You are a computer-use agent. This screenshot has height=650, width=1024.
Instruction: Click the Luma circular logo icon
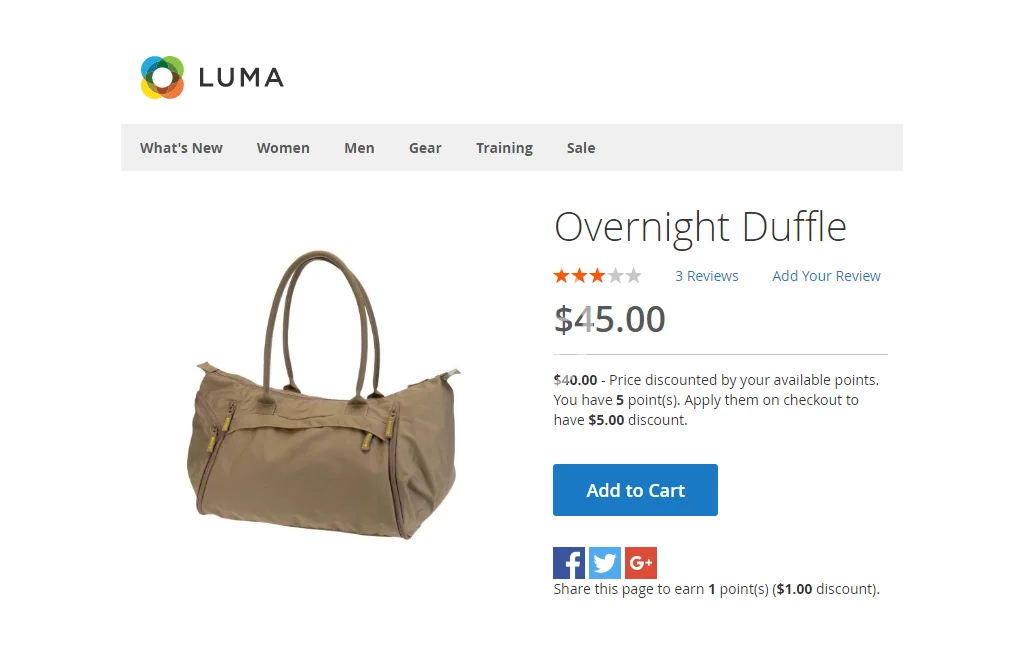[163, 77]
